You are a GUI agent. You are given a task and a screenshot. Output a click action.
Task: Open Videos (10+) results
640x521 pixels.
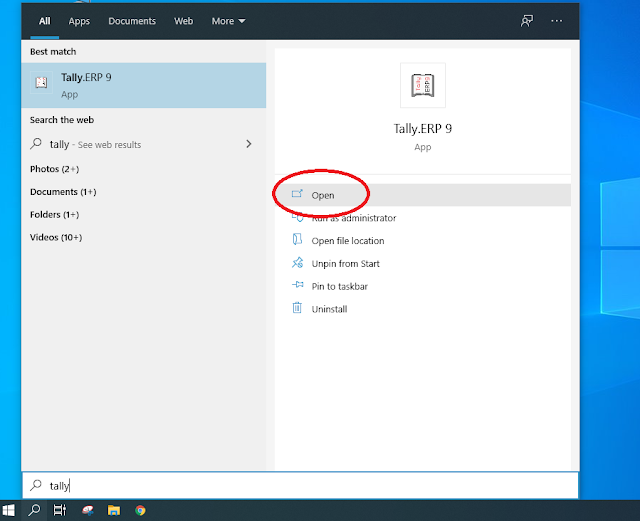pyautogui.click(x=56, y=237)
